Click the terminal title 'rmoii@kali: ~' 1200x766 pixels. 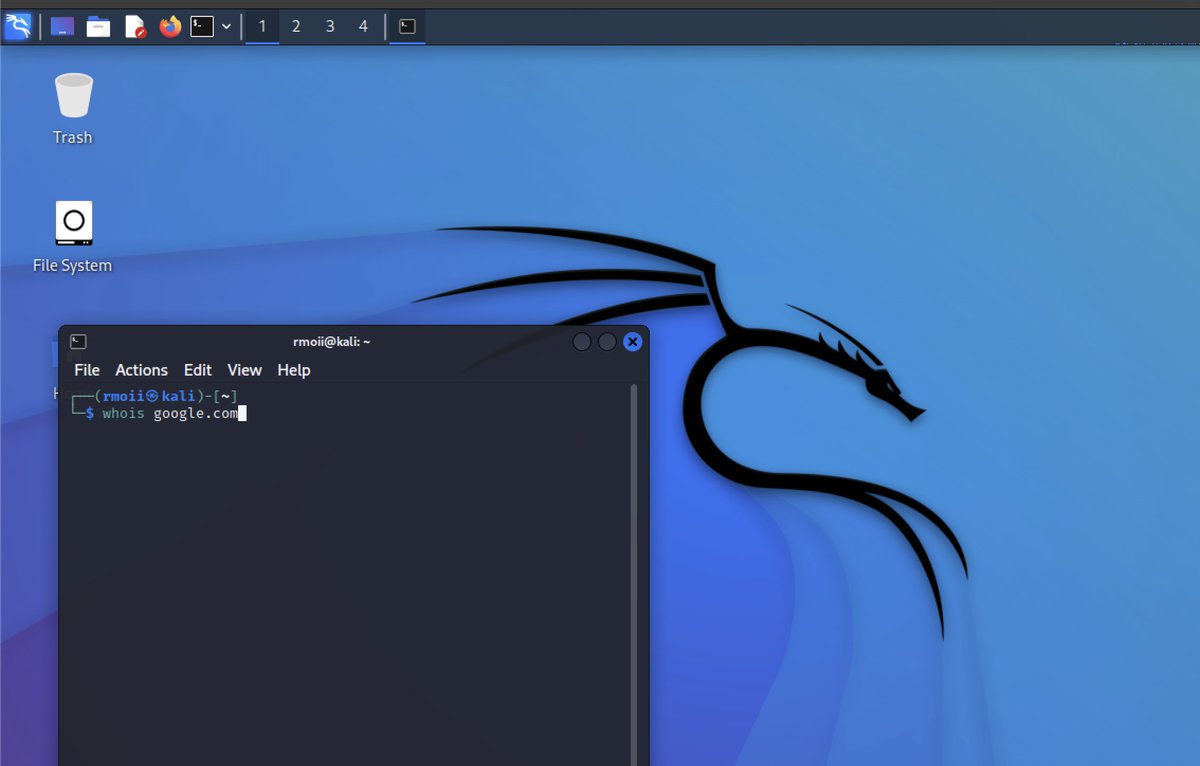pos(332,342)
